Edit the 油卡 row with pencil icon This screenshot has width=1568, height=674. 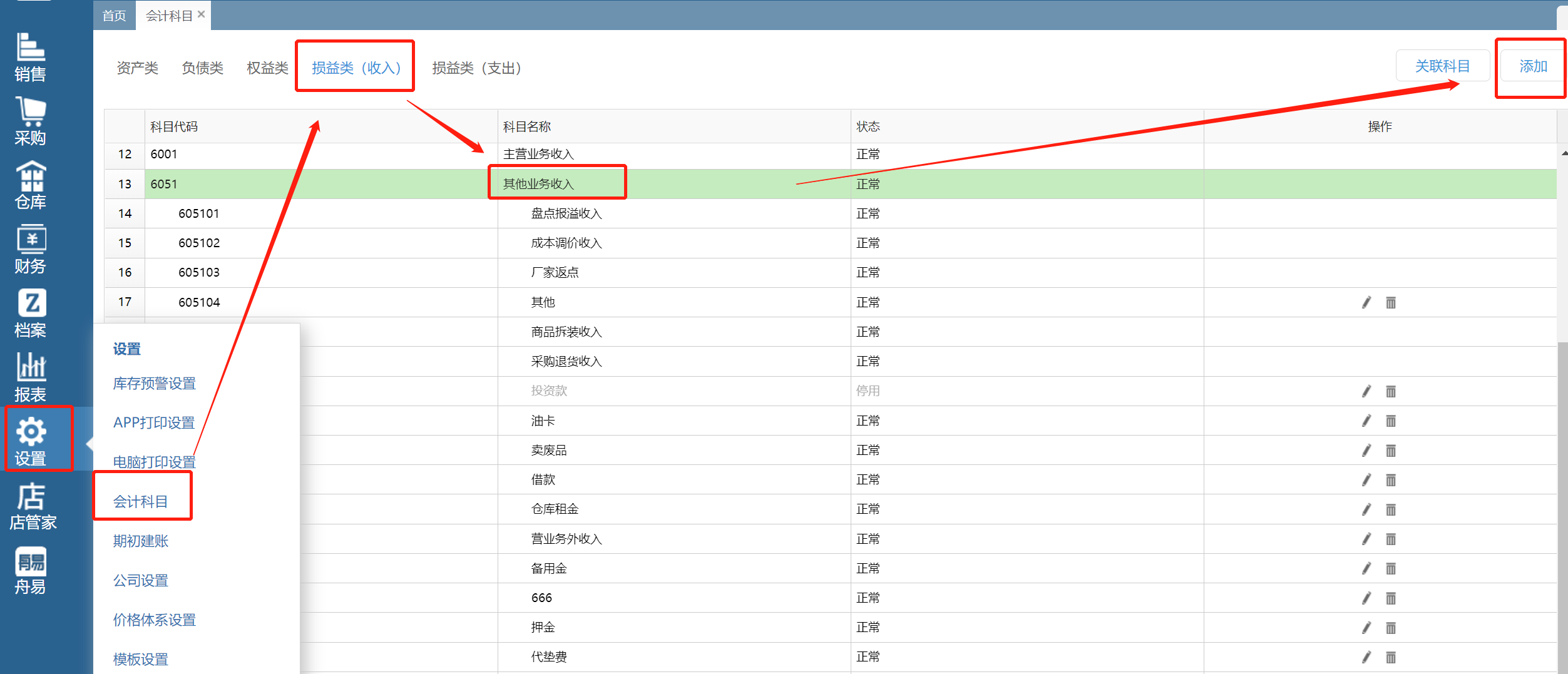pyautogui.click(x=1366, y=421)
